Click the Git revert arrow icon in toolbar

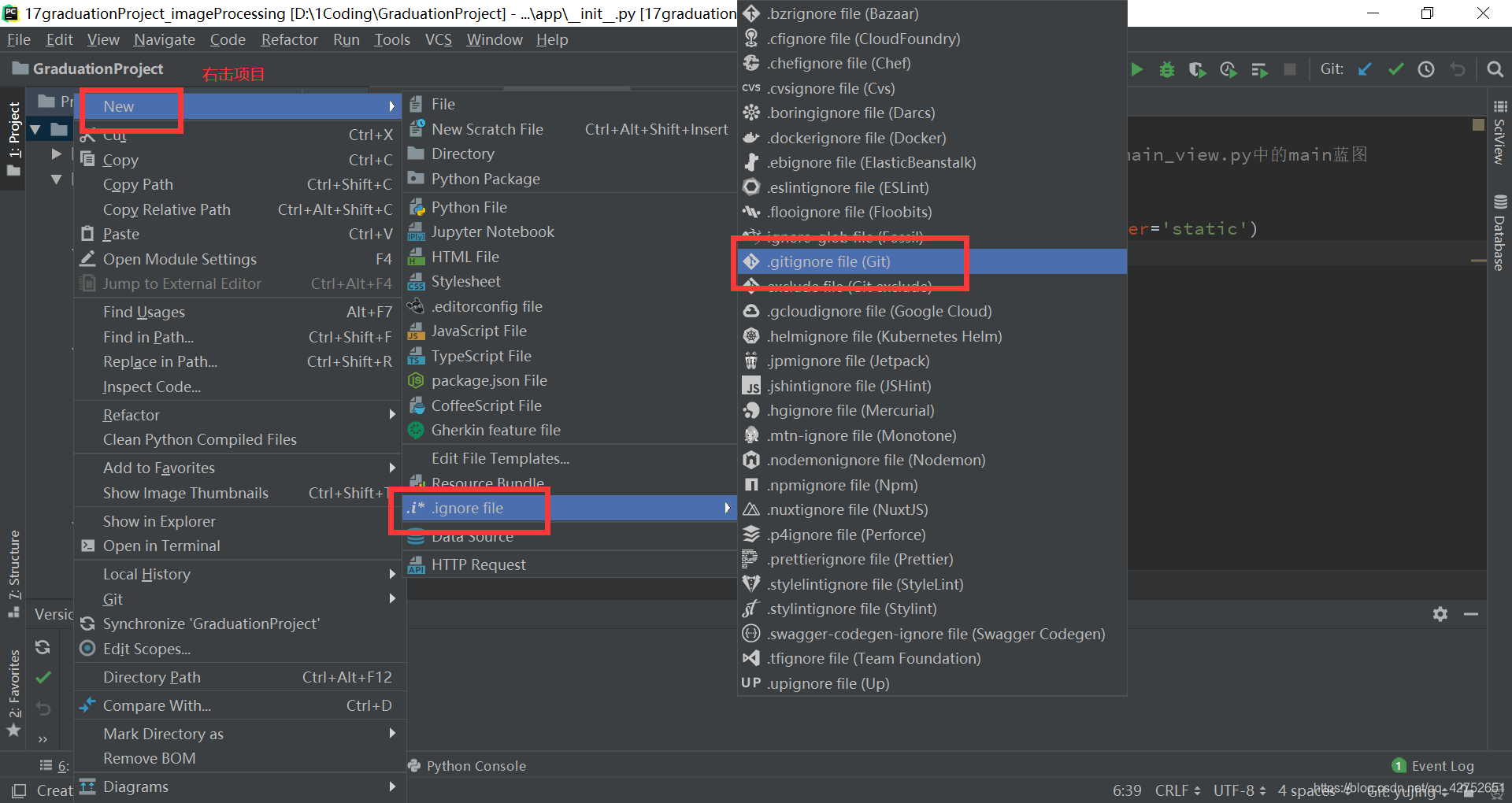1458,69
